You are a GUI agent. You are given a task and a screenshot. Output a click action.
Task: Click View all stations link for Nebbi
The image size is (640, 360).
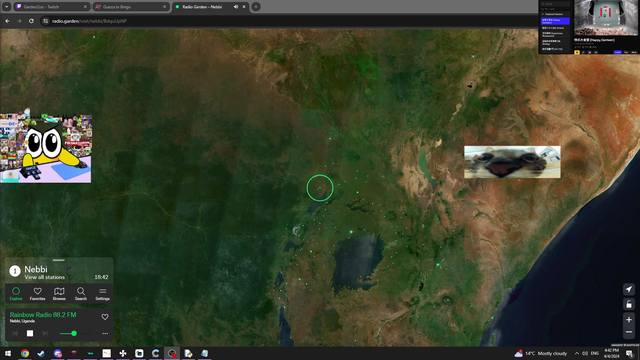tap(44, 277)
